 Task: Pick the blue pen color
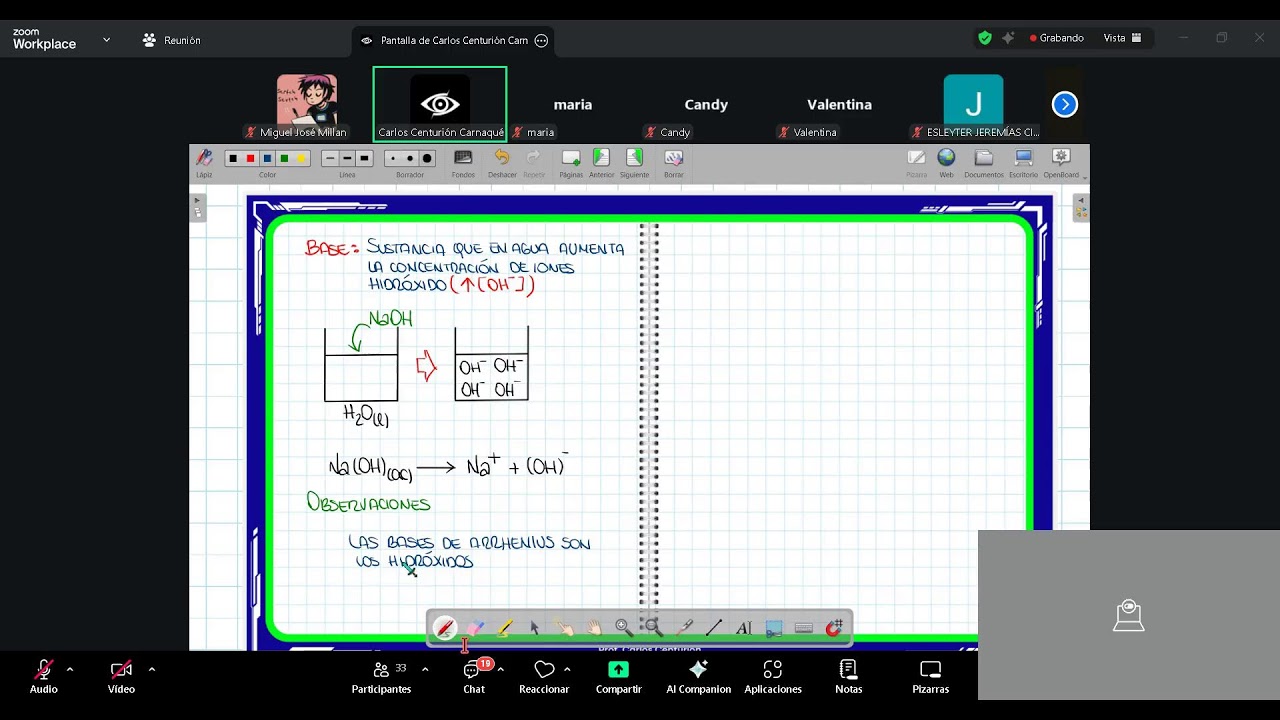pos(267,158)
